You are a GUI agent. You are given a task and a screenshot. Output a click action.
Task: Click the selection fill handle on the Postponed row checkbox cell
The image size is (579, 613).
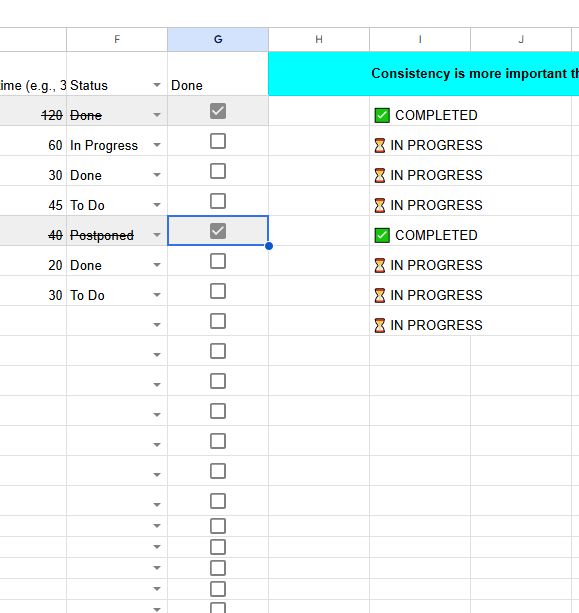(269, 246)
